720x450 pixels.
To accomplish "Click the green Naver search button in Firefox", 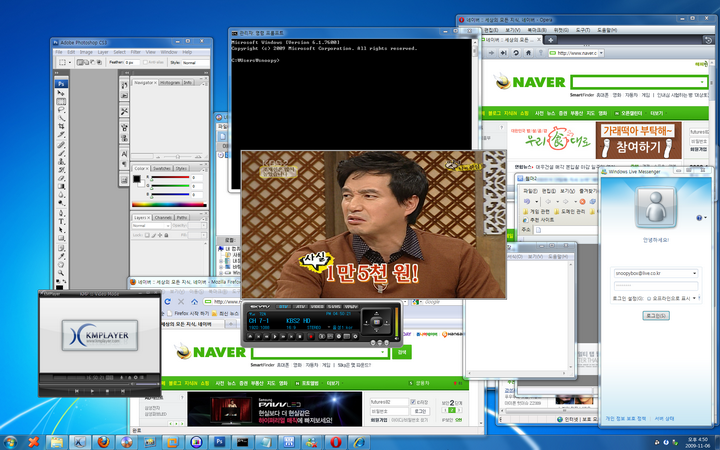I will [x=402, y=352].
